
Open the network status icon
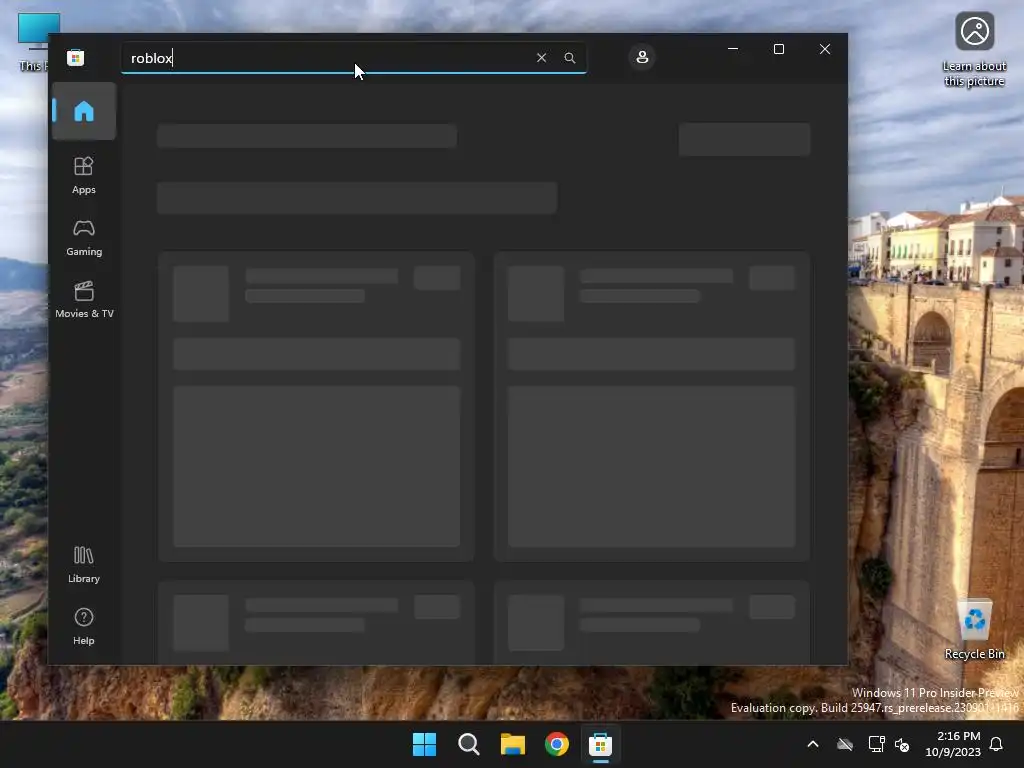point(876,744)
